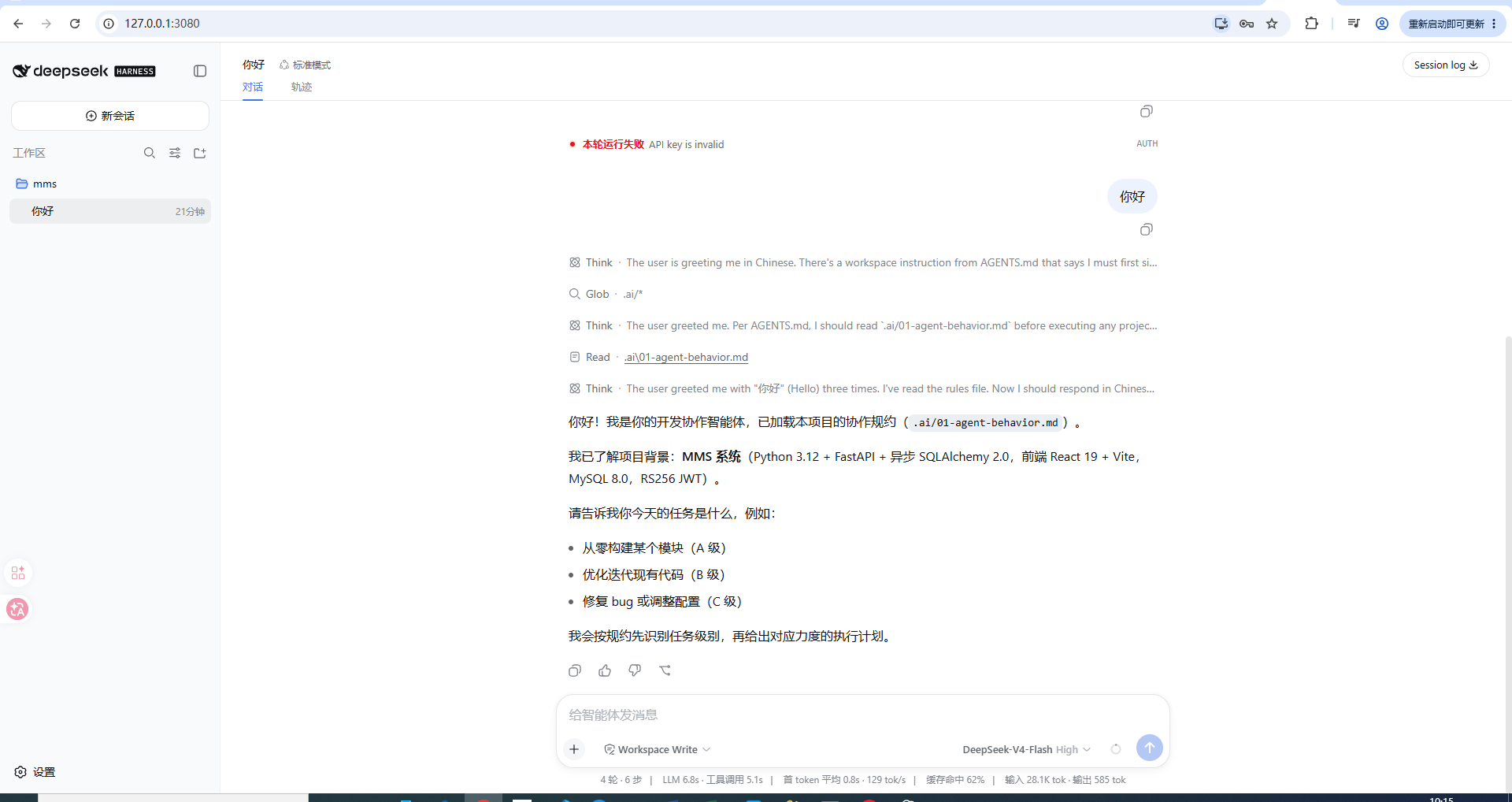Open the password key icon
Image resolution: width=1512 pixels, height=802 pixels.
coord(1247,24)
